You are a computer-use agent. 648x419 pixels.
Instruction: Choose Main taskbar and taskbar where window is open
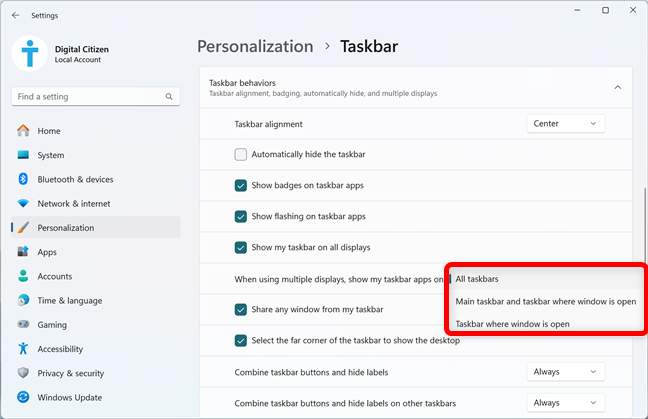point(546,302)
